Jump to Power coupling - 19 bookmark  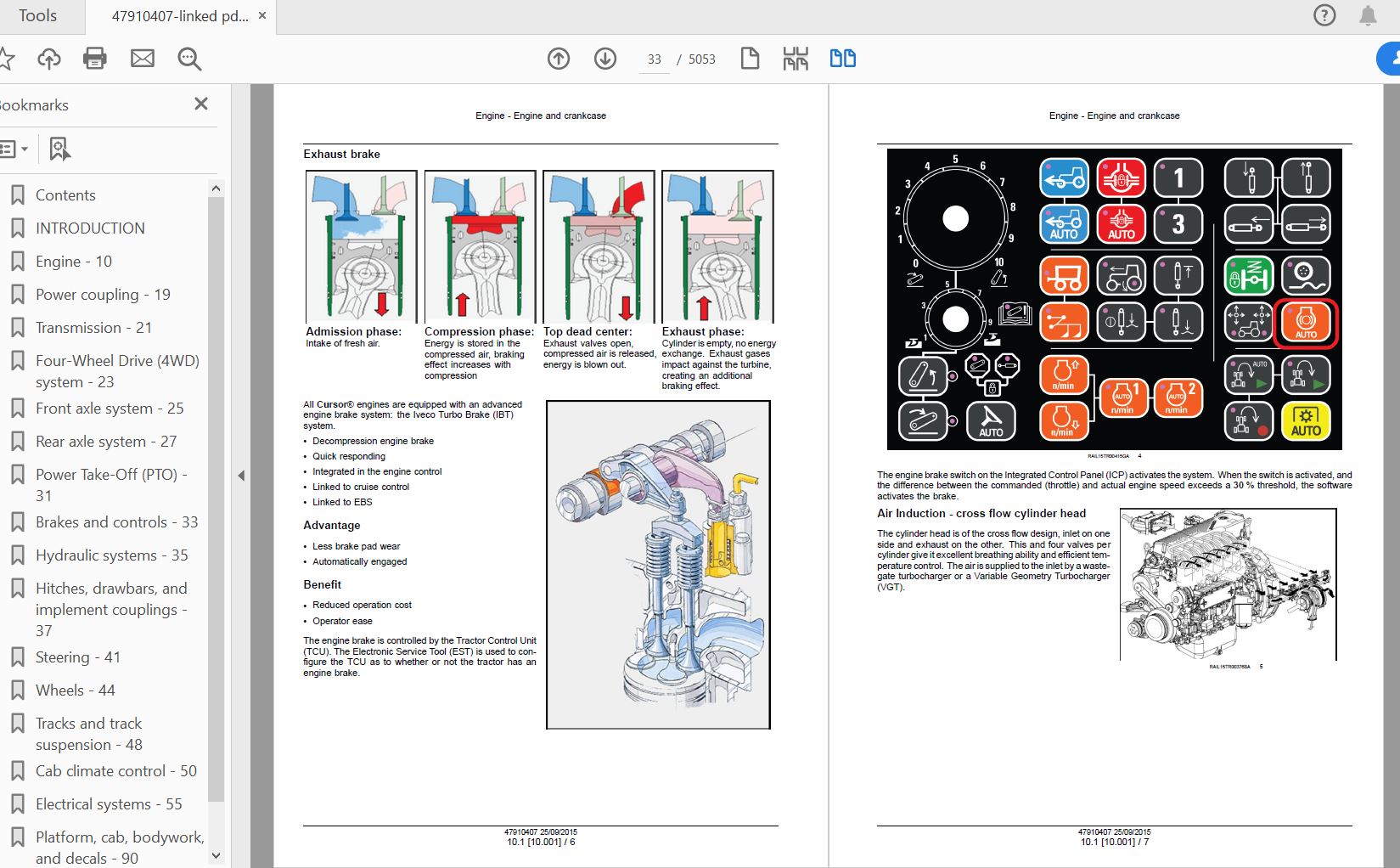tap(103, 295)
